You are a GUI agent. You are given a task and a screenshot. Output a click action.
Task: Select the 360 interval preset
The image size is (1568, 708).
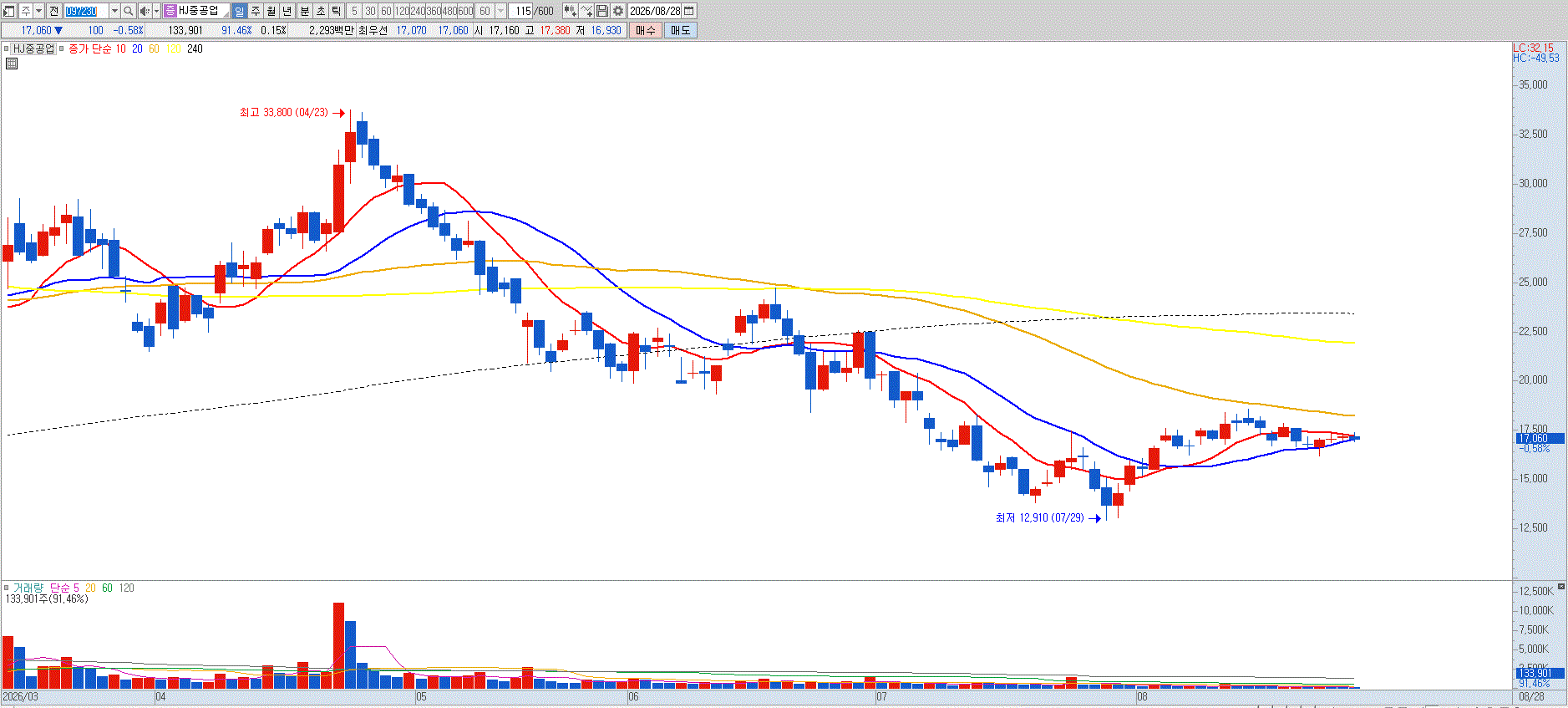434,11
